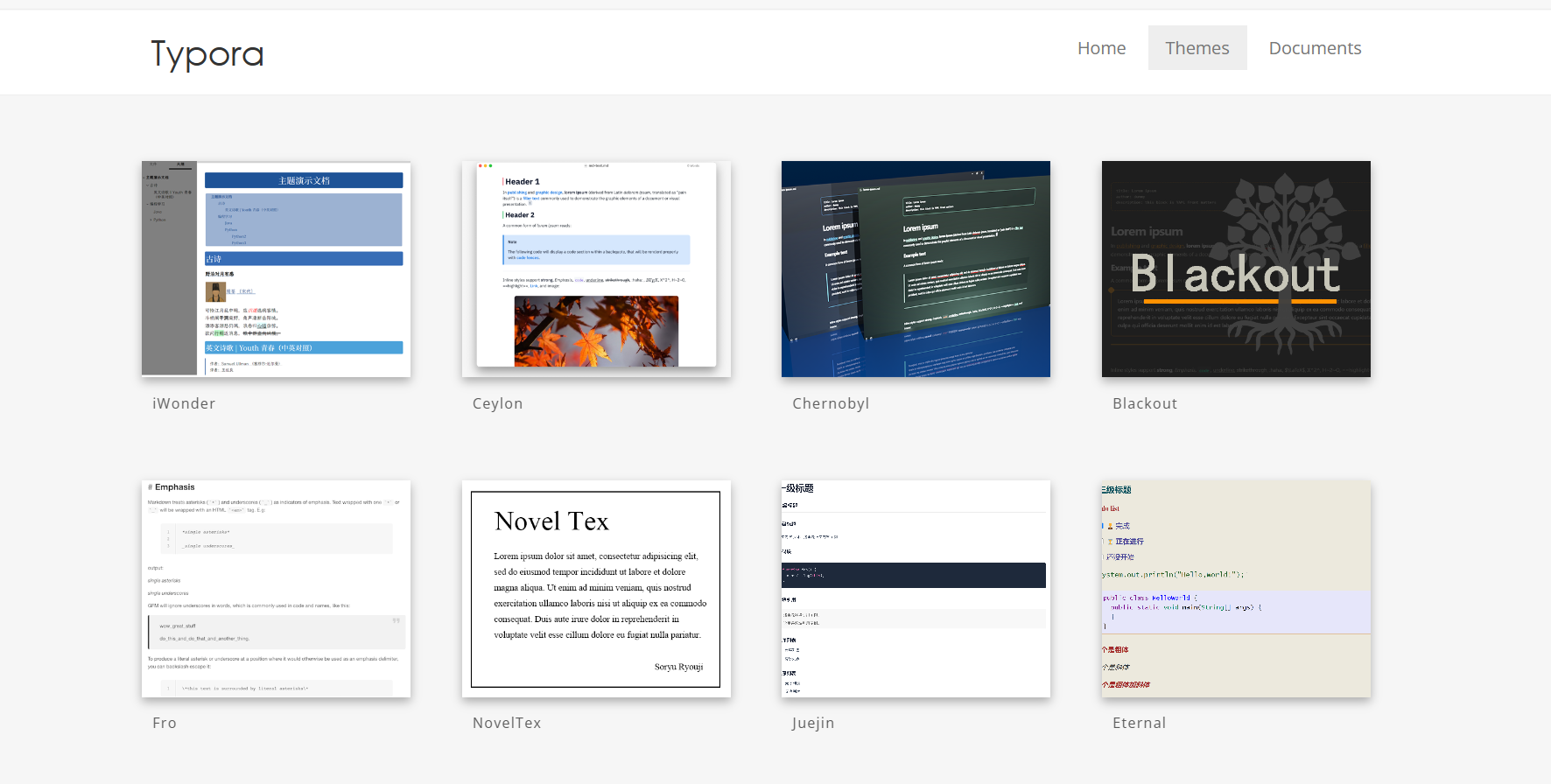Open the Themes tab
The width and height of the screenshot is (1551, 784).
click(x=1197, y=48)
